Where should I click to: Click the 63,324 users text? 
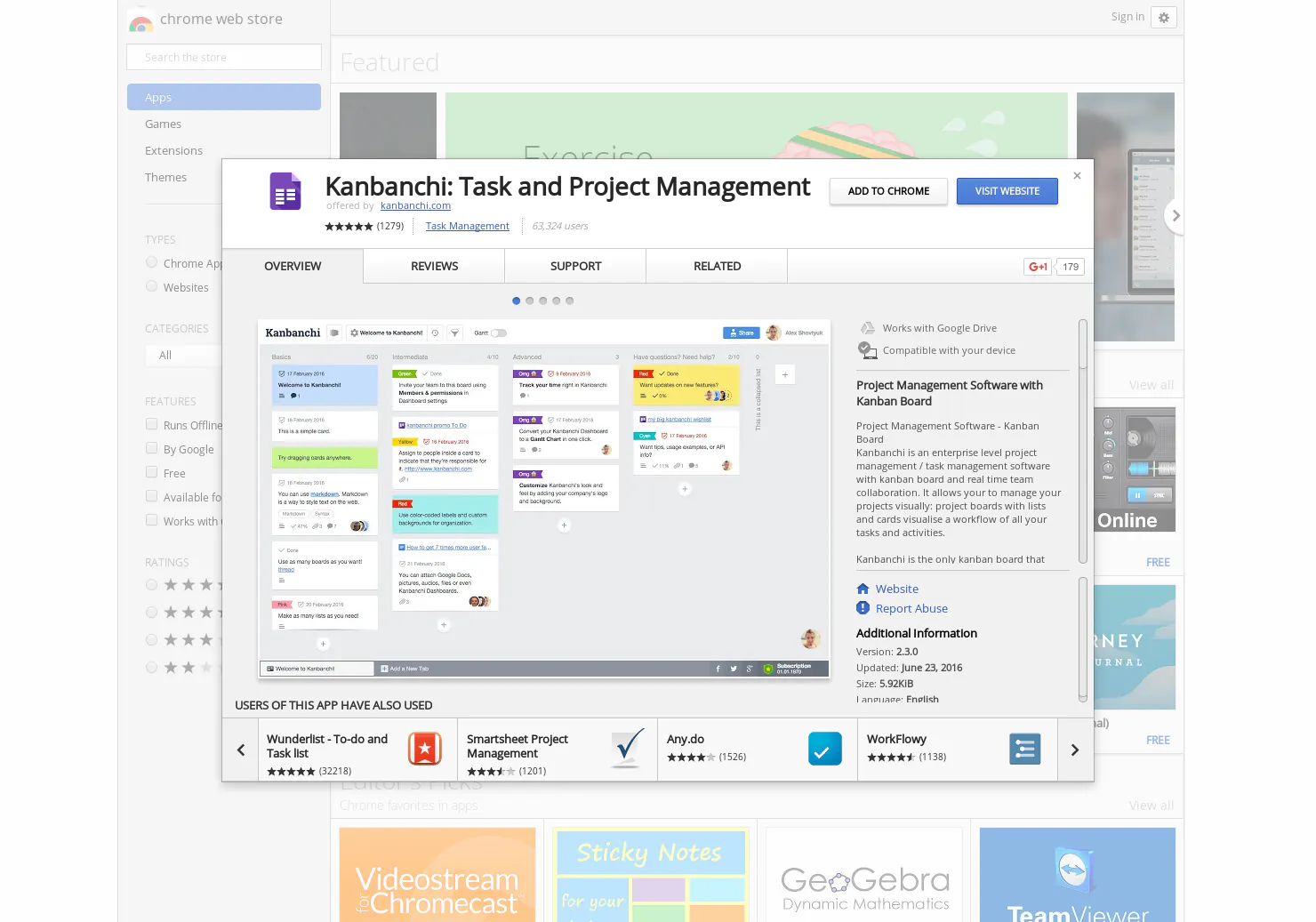560,226
